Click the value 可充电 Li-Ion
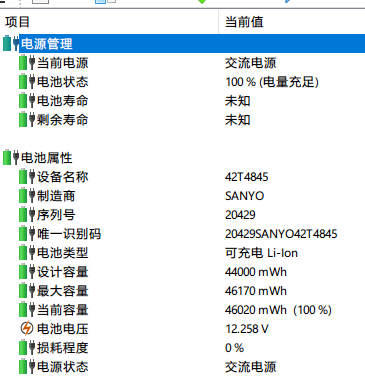This screenshot has height=386, width=365. pos(261,253)
